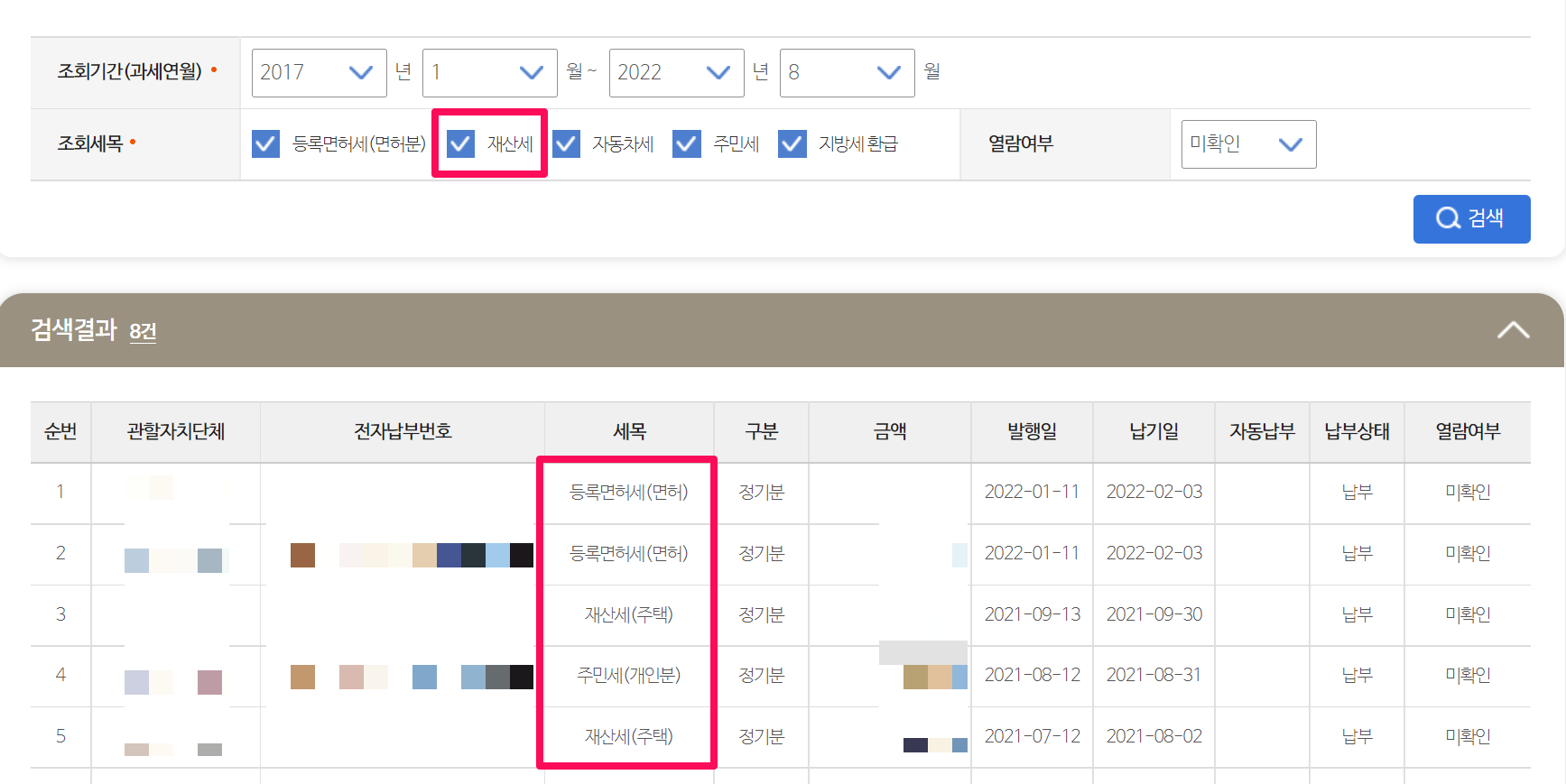Image resolution: width=1566 pixels, height=784 pixels.
Task: Open the start year 2017 dropdown
Action: pos(319,72)
